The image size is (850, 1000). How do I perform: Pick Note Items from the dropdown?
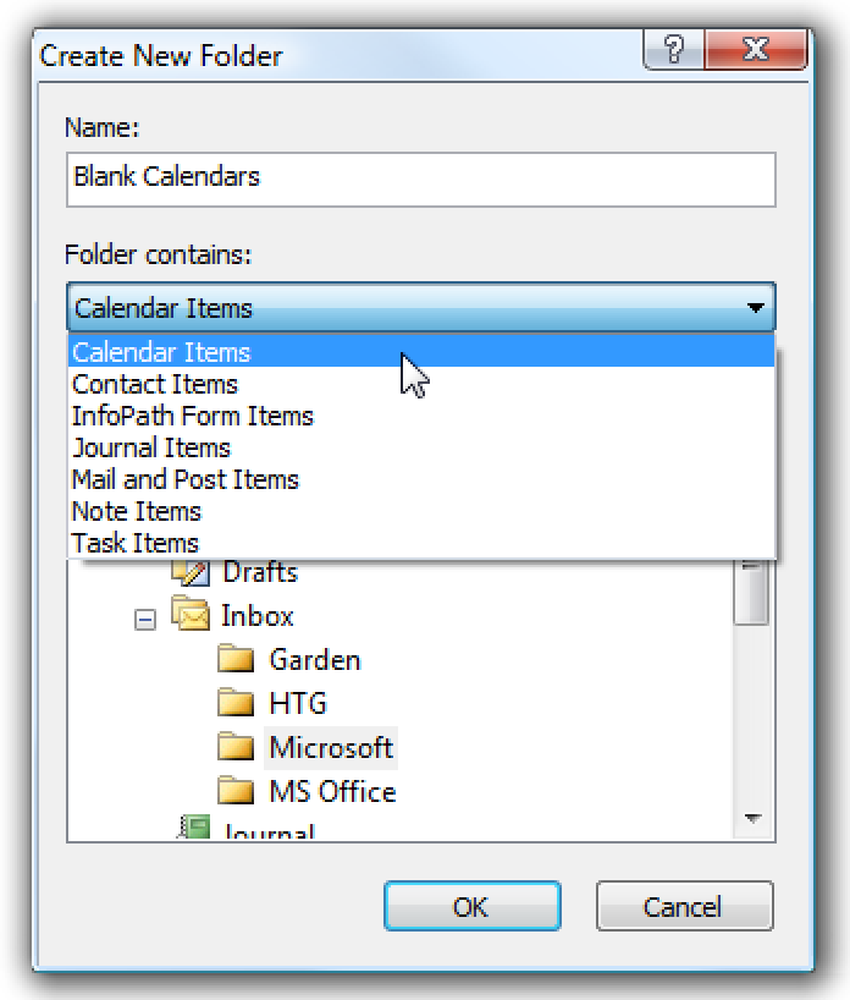421,511
